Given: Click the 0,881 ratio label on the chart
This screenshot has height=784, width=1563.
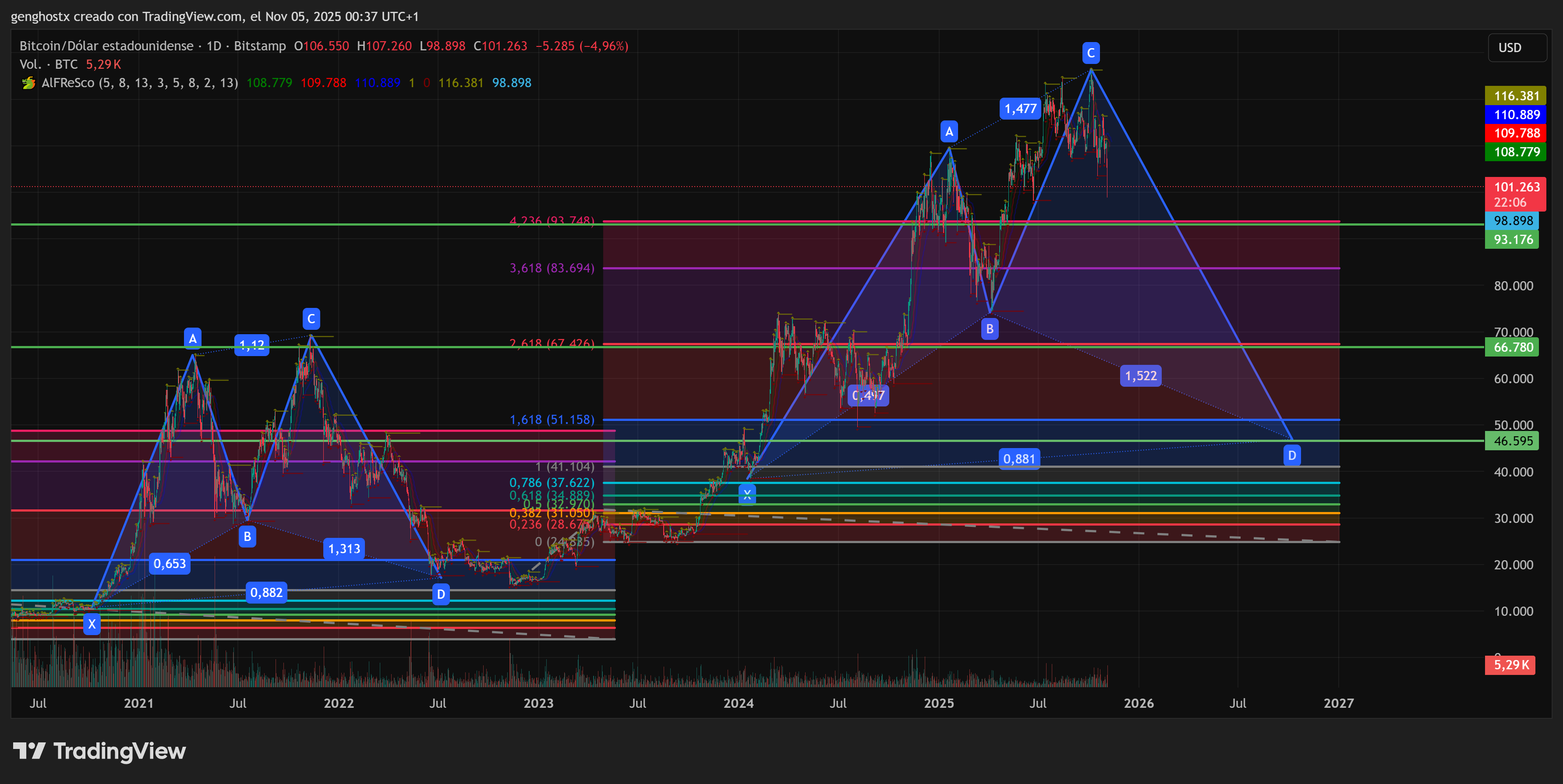Looking at the screenshot, I should tap(1019, 459).
